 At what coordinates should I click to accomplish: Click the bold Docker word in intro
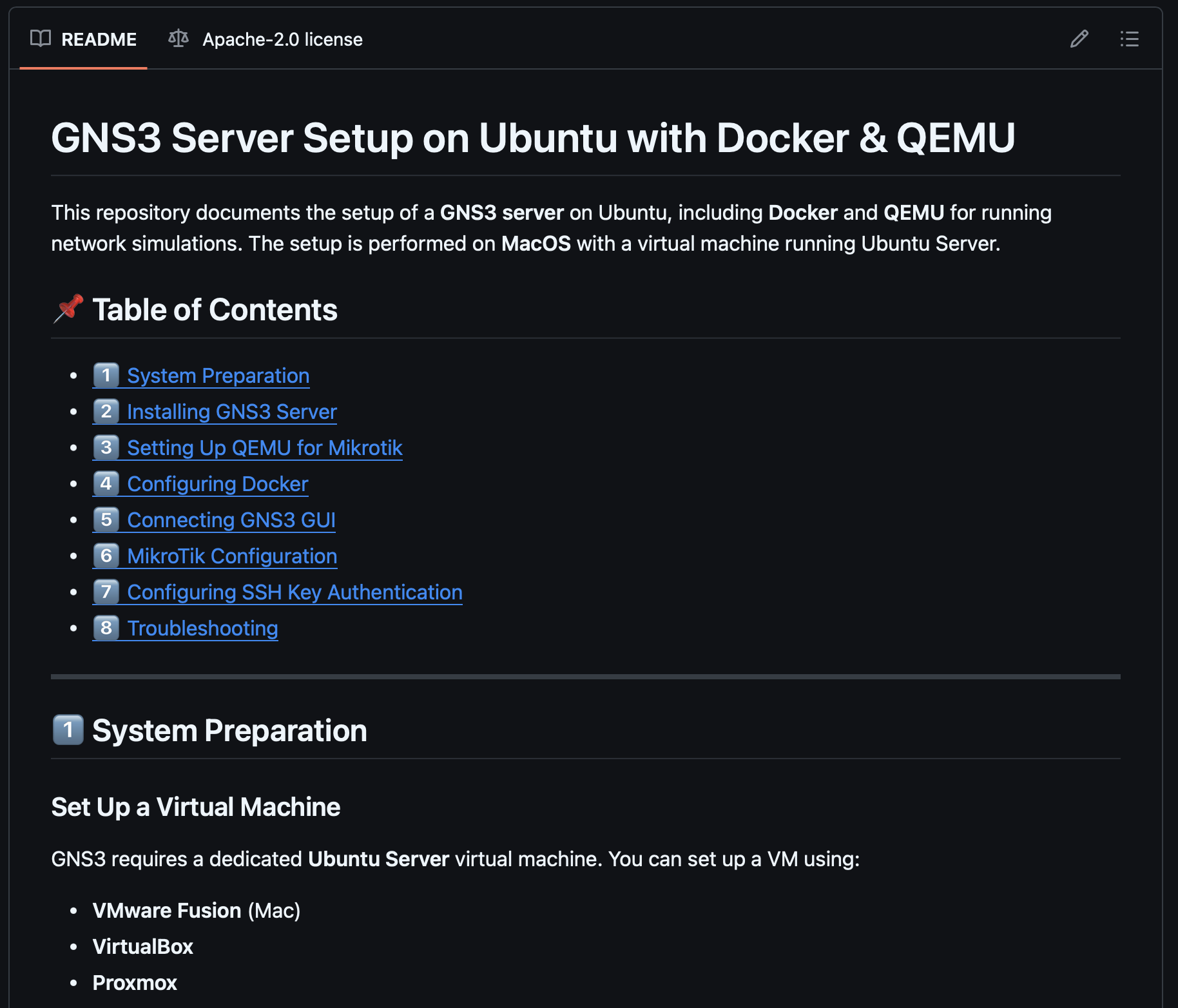click(803, 213)
